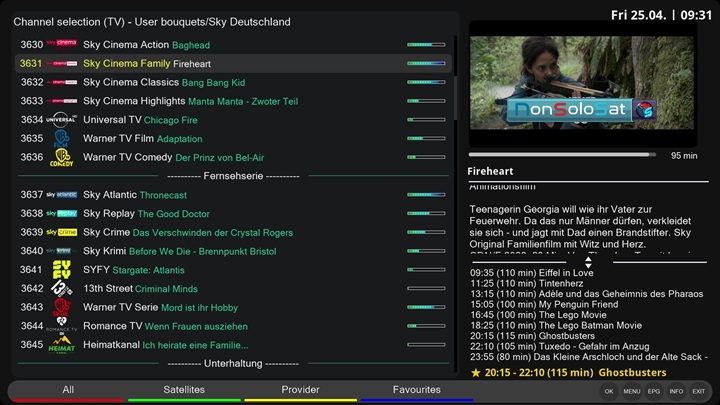Viewport: 720px width, 405px height.
Task: Click the OK button
Action: click(609, 391)
